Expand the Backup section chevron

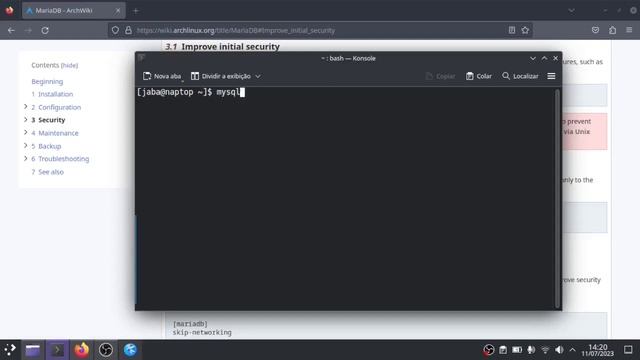pos(26,146)
